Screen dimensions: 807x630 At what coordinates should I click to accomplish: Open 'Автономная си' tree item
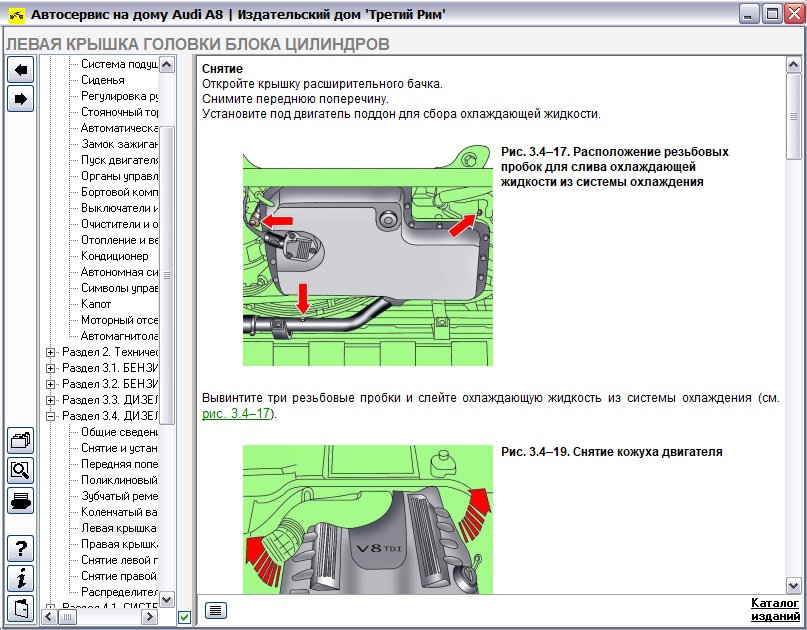[119, 272]
